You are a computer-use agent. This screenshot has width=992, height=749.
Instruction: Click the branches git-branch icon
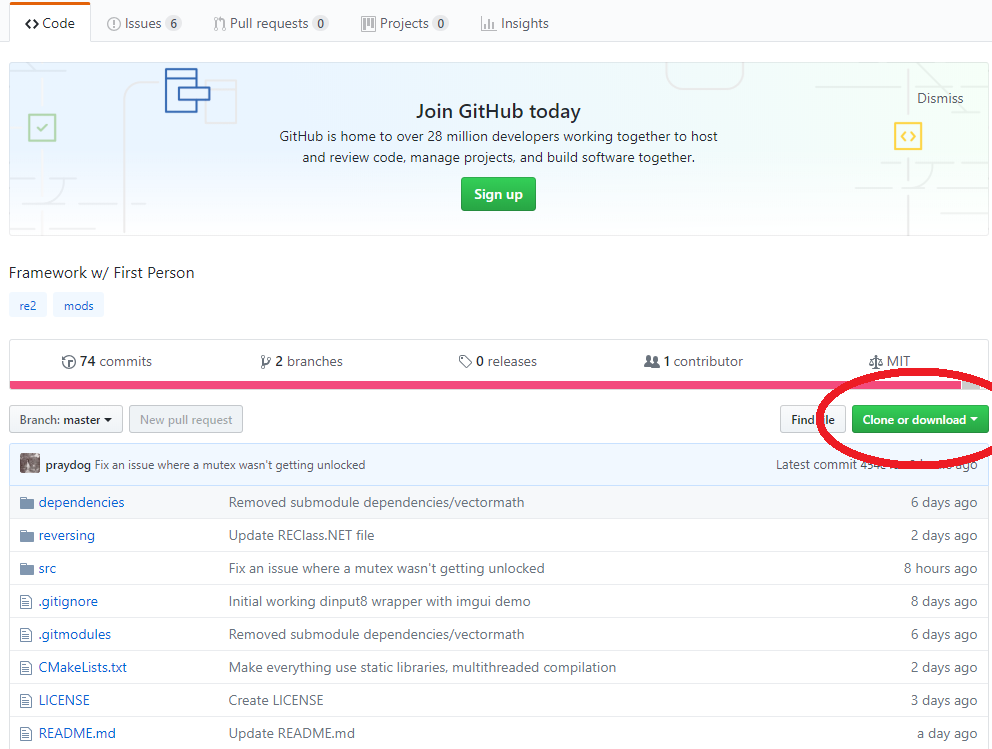click(x=265, y=362)
